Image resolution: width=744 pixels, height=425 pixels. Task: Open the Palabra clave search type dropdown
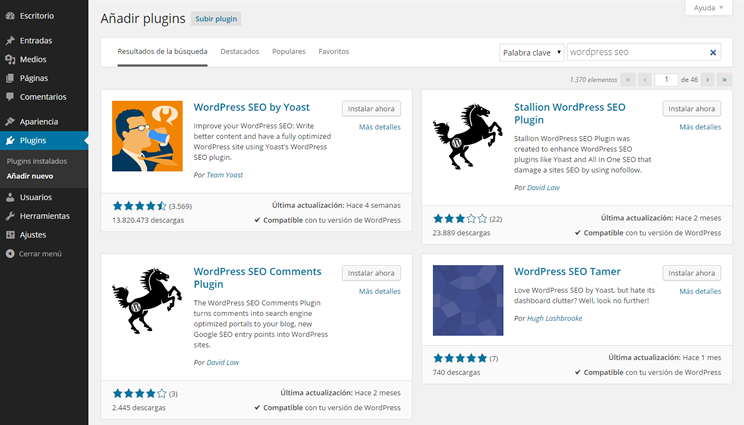[532, 53]
